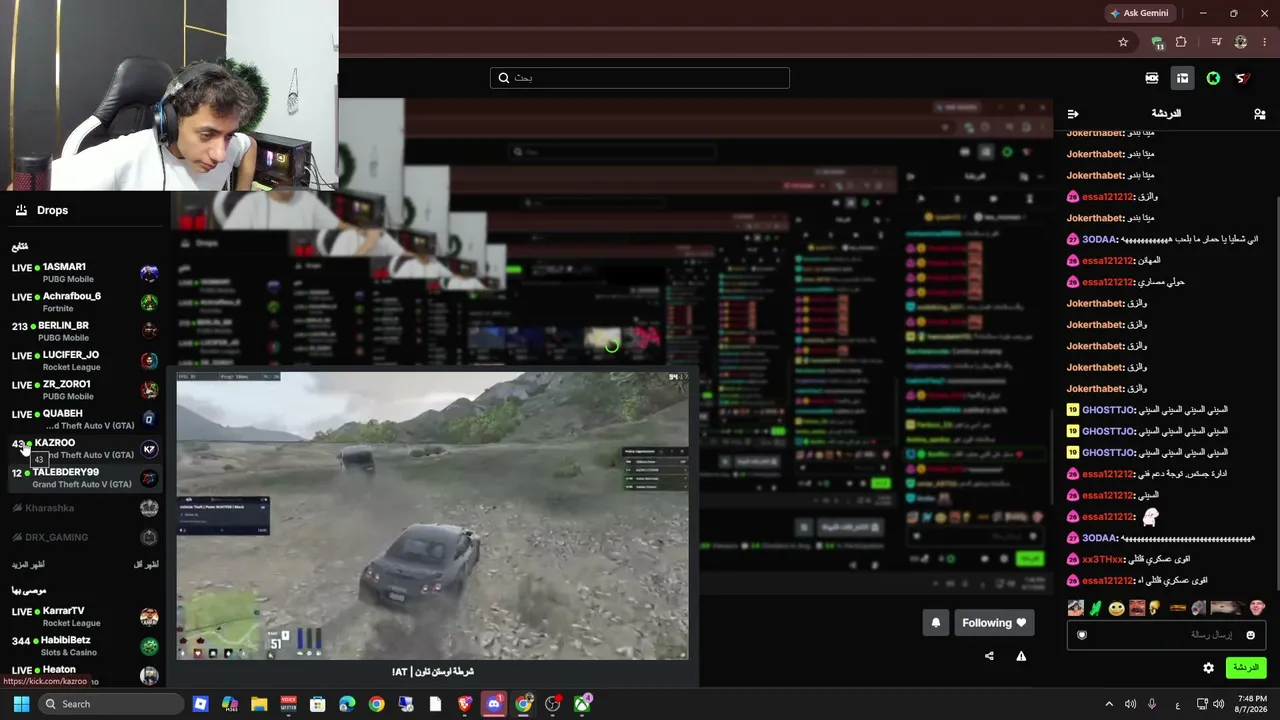Image resolution: width=1280 pixels, height=720 pixels.
Task: Toggle the theatre layout icon in header
Action: click(x=1182, y=78)
